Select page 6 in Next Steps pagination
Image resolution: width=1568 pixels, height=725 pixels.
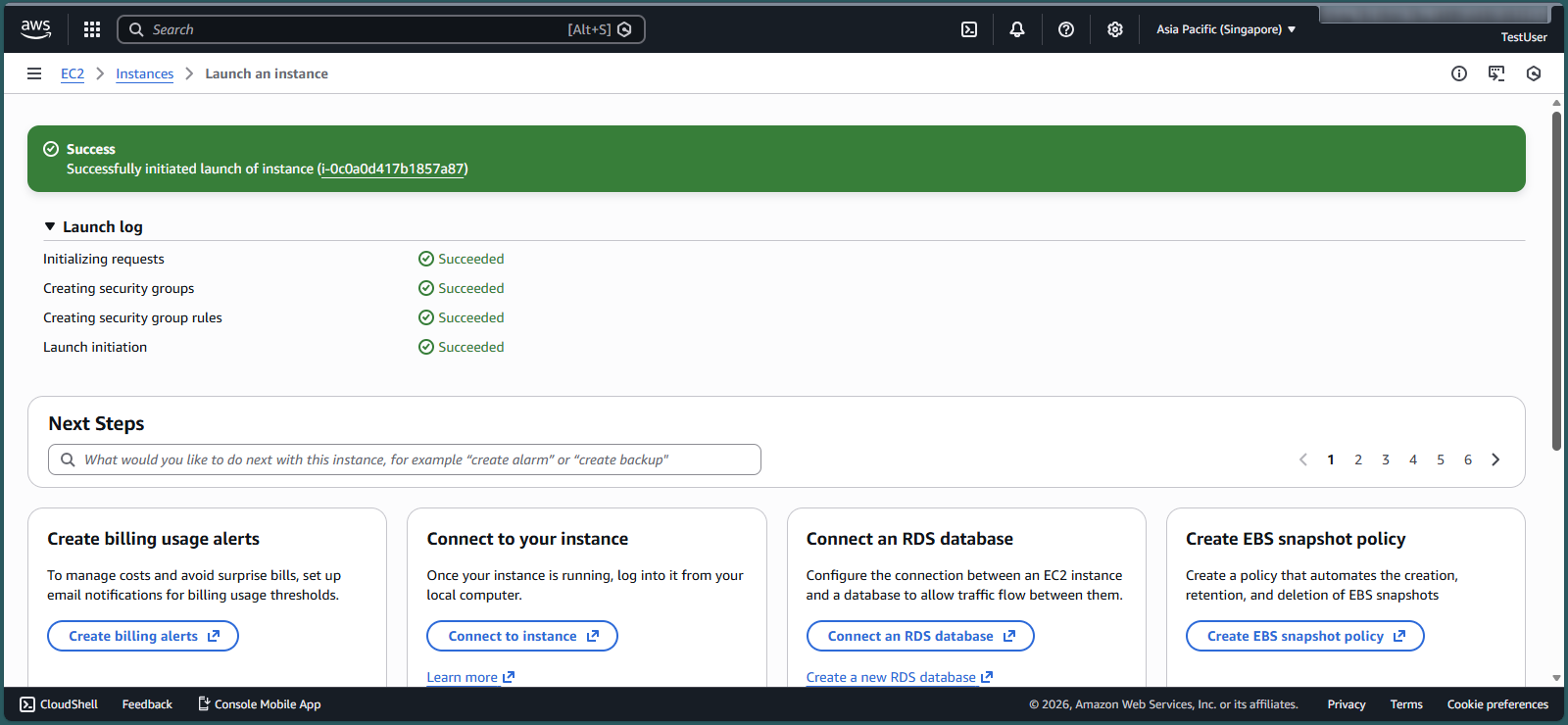(x=1467, y=459)
